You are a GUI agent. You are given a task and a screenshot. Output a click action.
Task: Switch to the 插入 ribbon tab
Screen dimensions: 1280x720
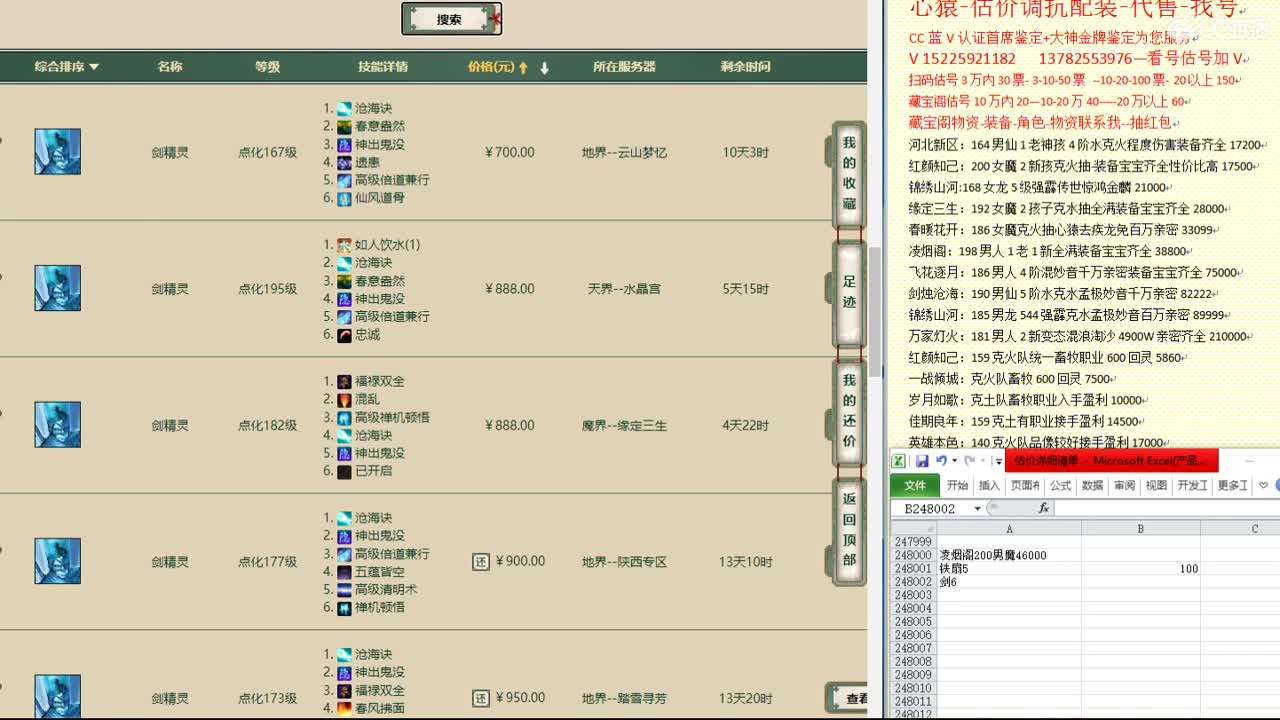pyautogui.click(x=990, y=485)
